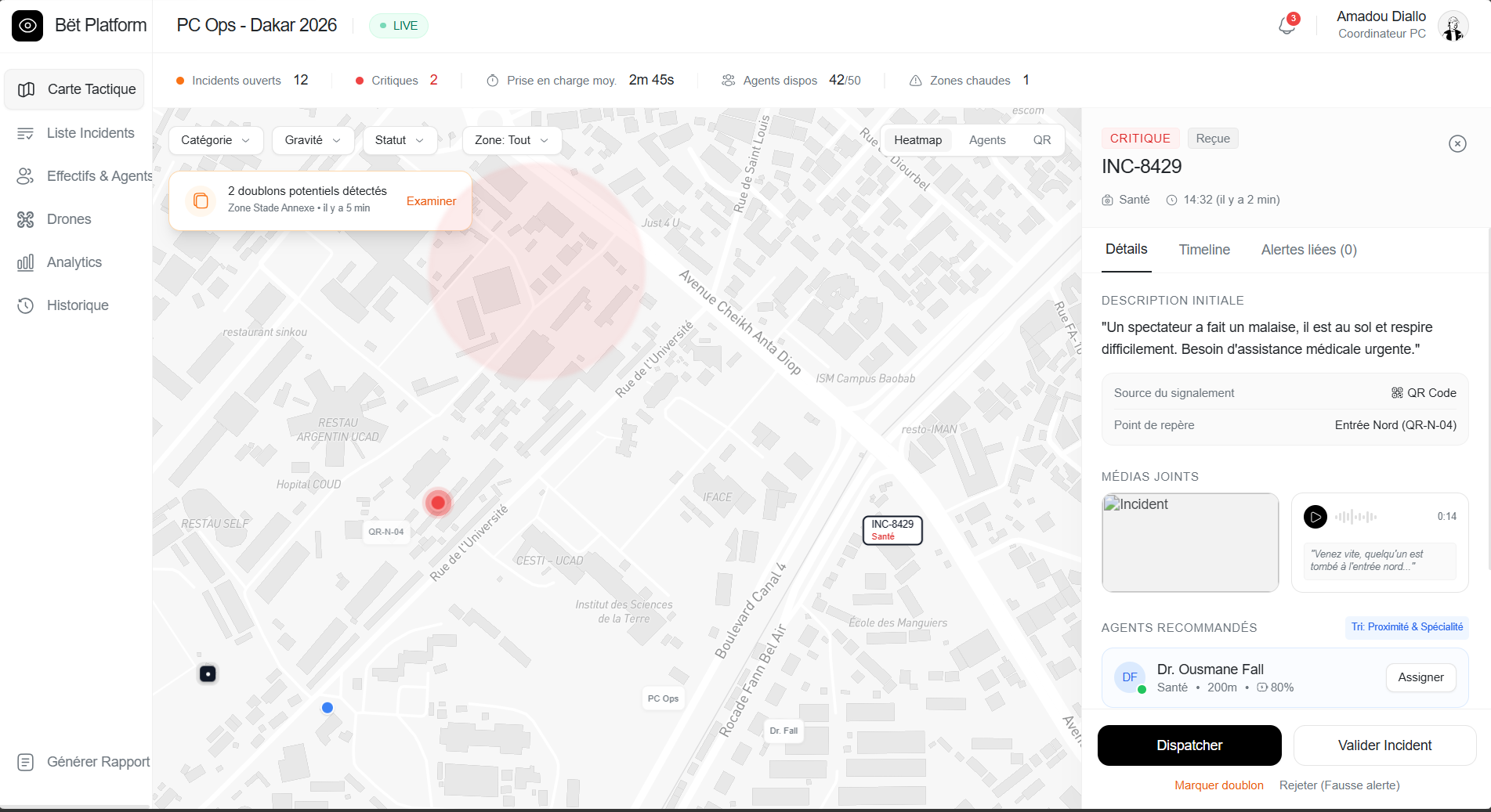
Task: Change the Tri: Proximité & Spécialité sorting
Action: (x=1406, y=627)
